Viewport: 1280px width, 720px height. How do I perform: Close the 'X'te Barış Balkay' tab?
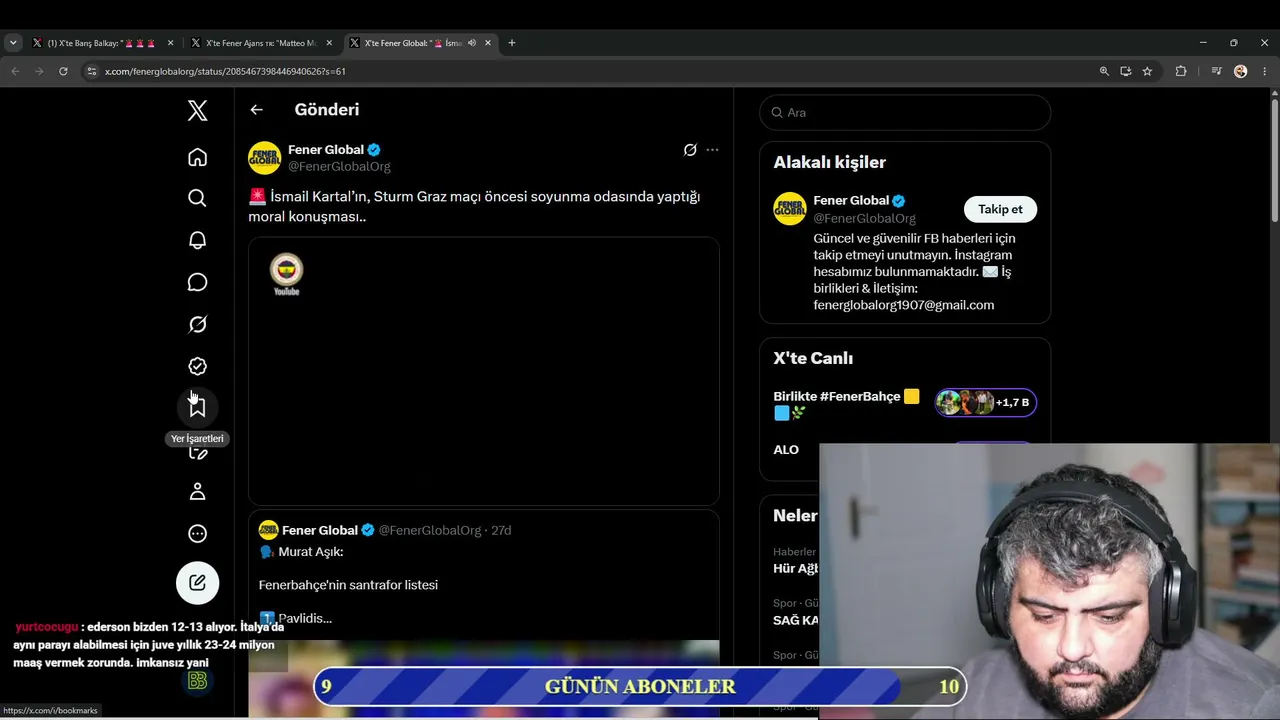coord(170,43)
